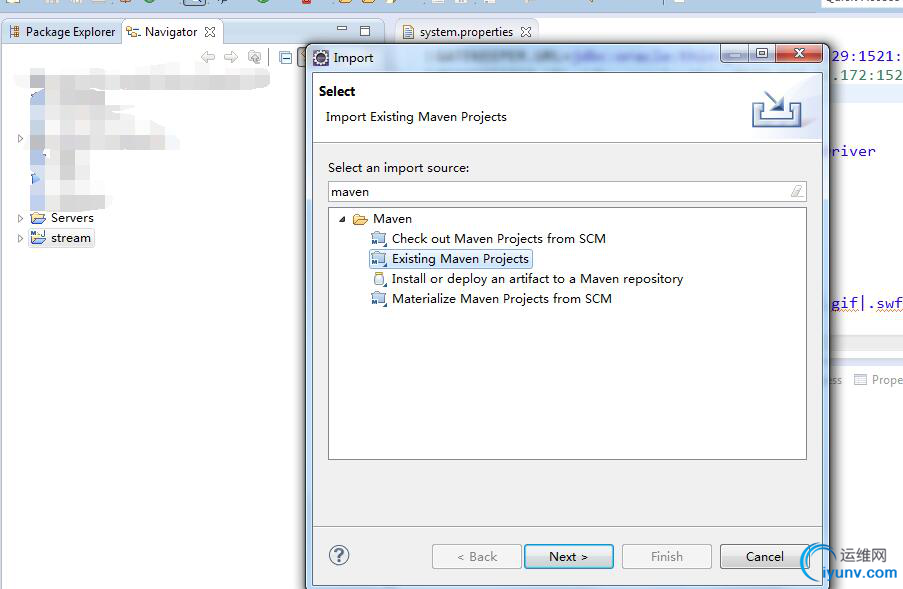The image size is (903, 589).
Task: Maximize the Navigator view panel
Action: click(x=365, y=31)
